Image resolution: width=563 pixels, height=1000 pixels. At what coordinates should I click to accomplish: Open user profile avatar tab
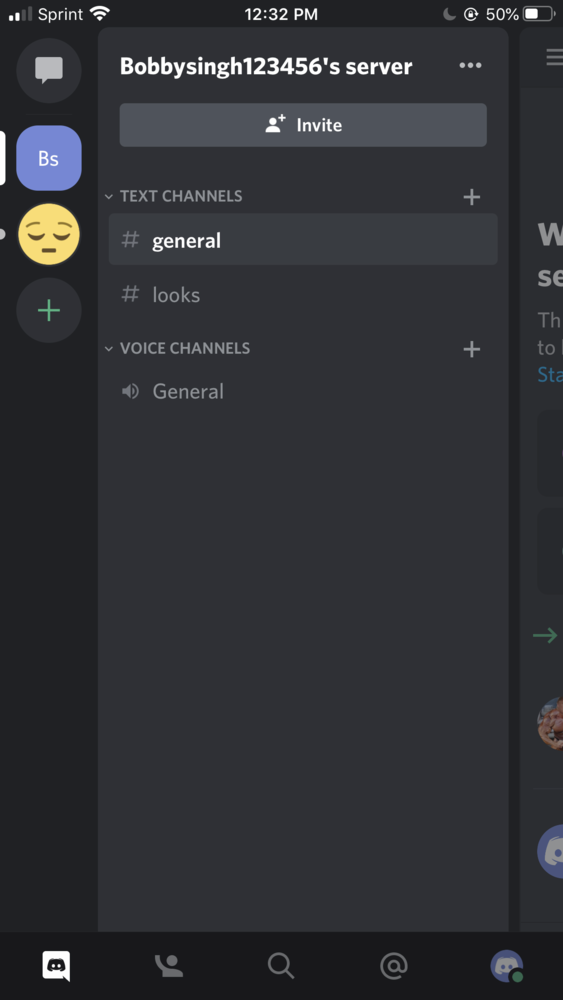(507, 966)
